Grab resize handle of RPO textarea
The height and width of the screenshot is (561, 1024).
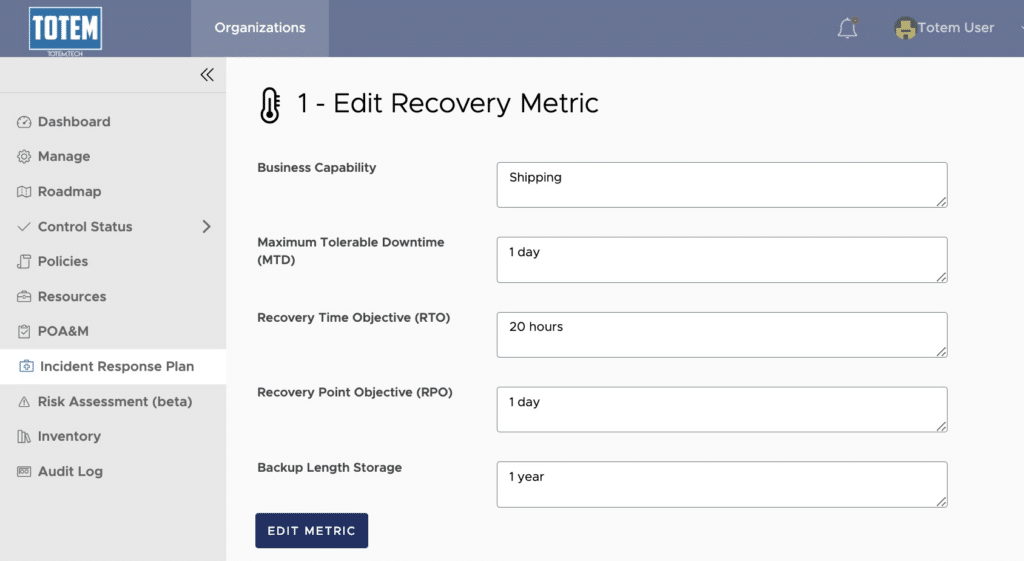tap(941, 426)
